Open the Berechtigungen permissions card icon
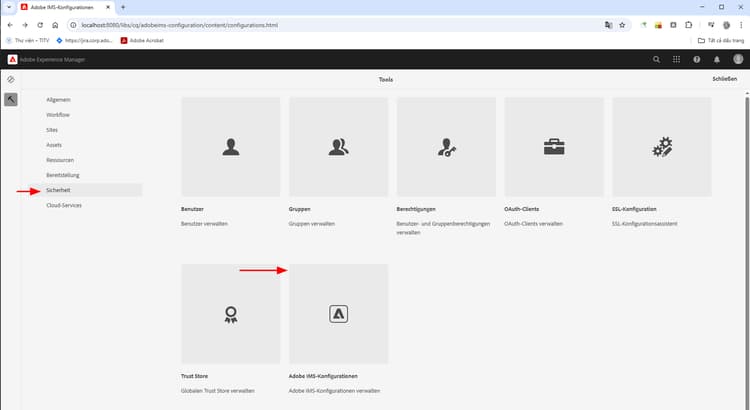The width and height of the screenshot is (750, 410). pos(447,147)
